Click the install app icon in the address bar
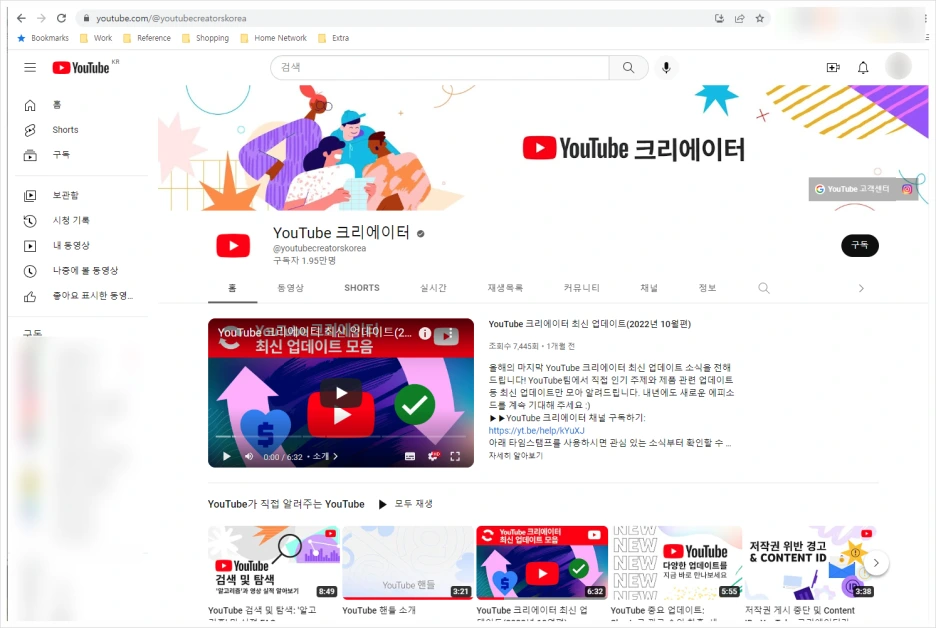 (x=719, y=19)
